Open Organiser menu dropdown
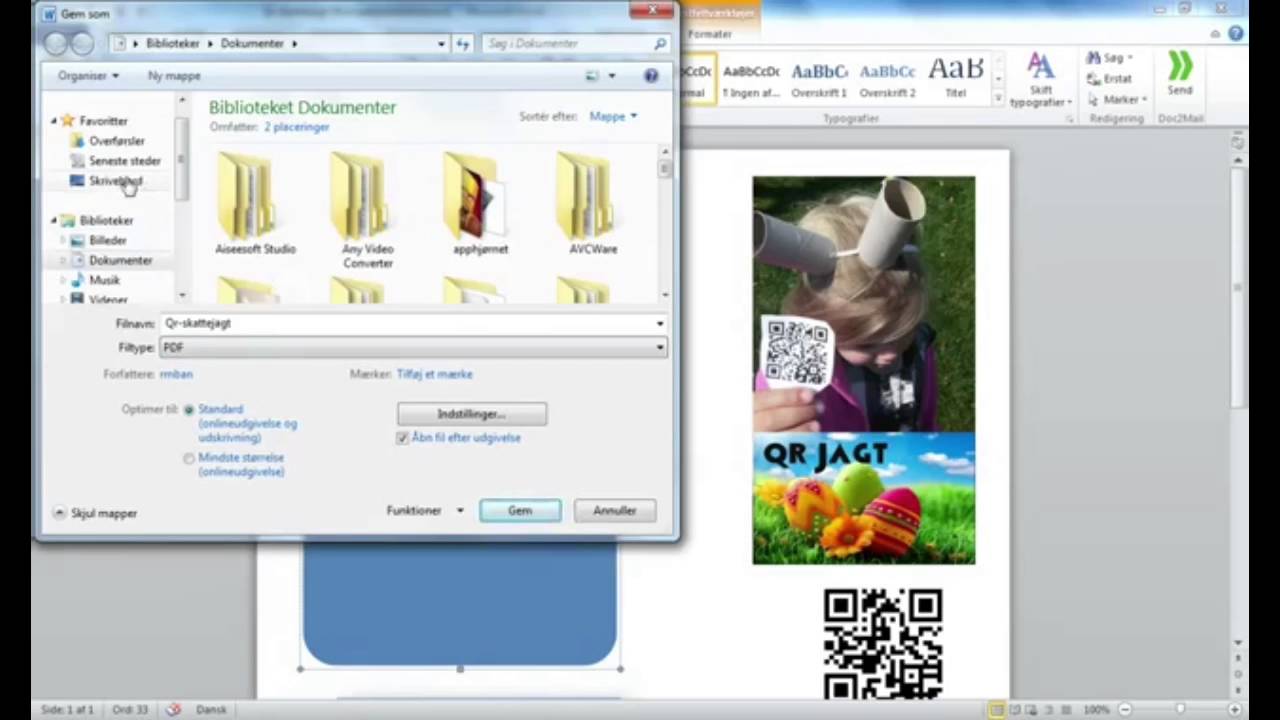The image size is (1280, 720). pyautogui.click(x=88, y=76)
